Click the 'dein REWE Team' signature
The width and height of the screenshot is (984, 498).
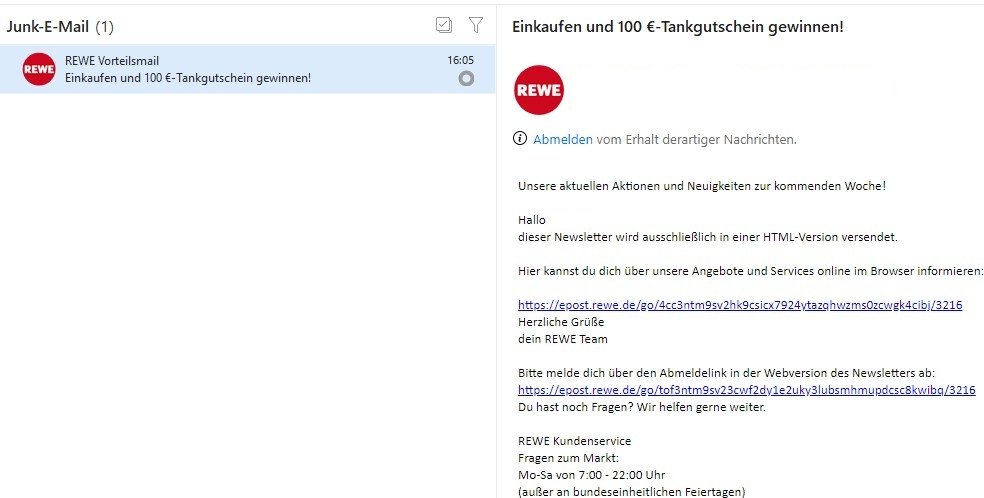562,339
